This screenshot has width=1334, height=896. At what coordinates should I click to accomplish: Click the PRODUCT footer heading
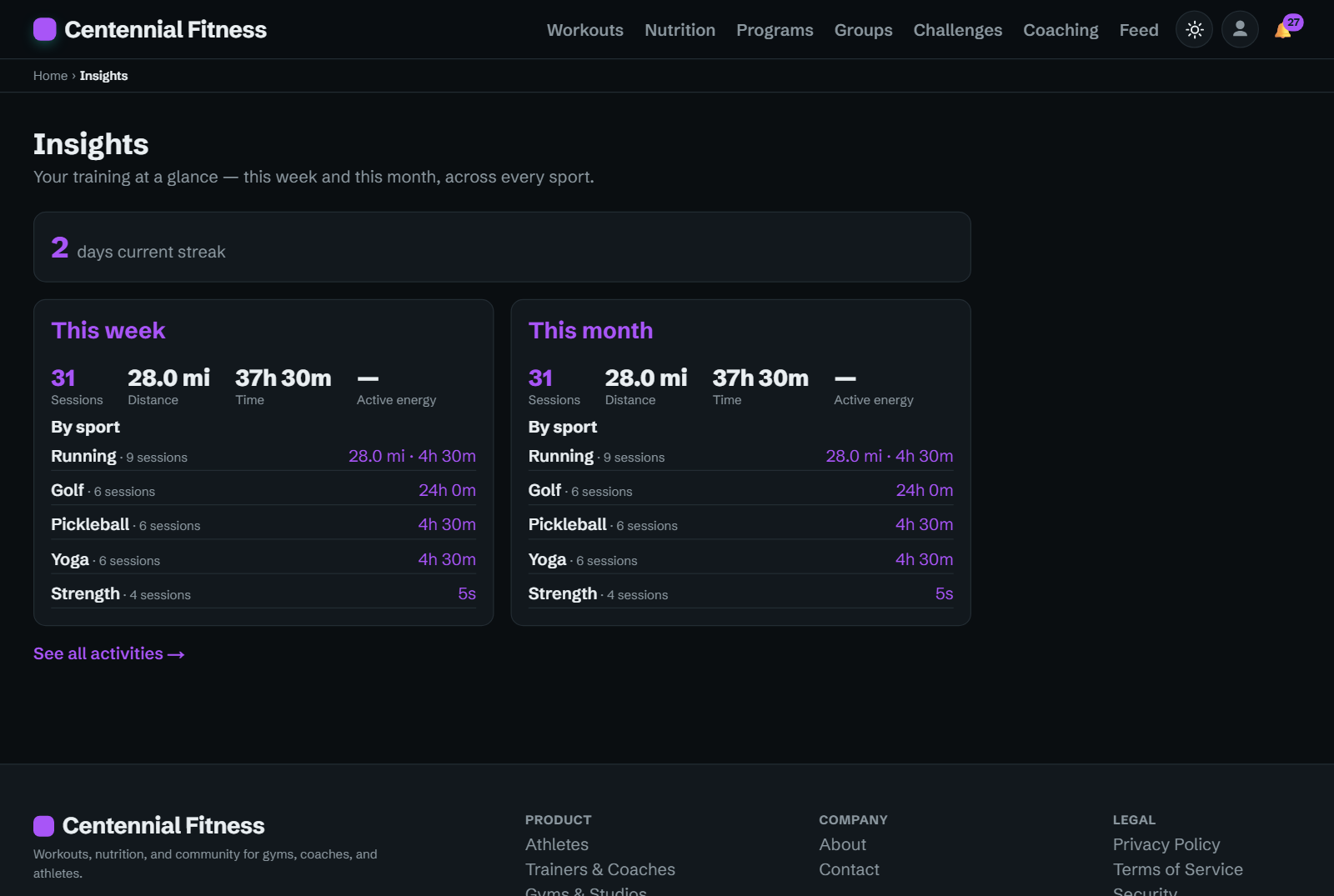(558, 820)
